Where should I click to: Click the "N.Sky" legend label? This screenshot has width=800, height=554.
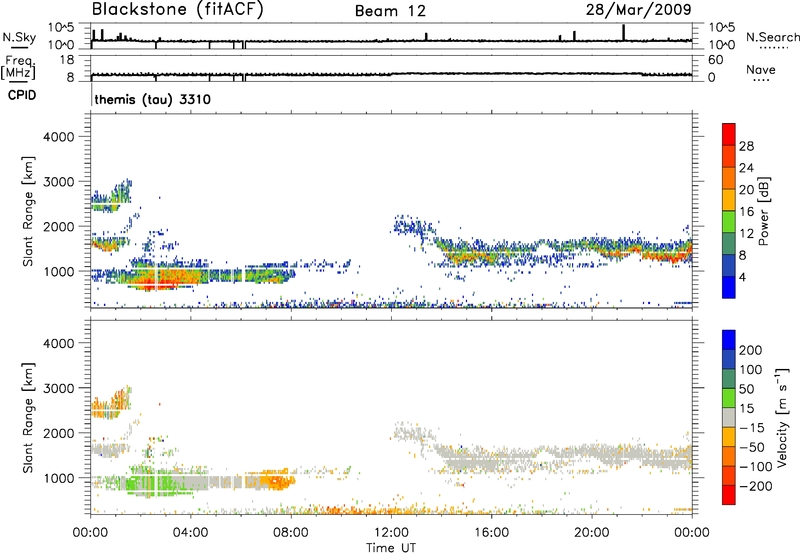[x=19, y=37]
